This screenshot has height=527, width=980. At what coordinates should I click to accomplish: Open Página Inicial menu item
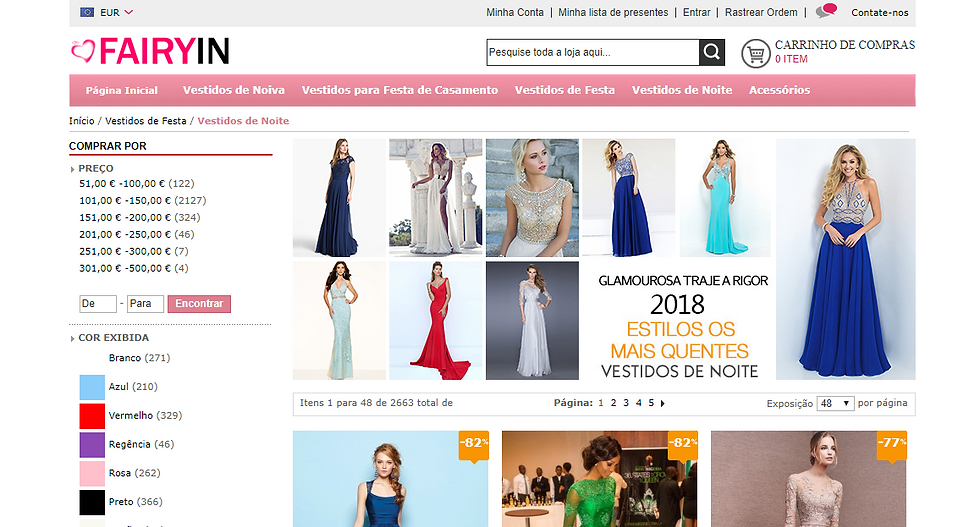[122, 90]
